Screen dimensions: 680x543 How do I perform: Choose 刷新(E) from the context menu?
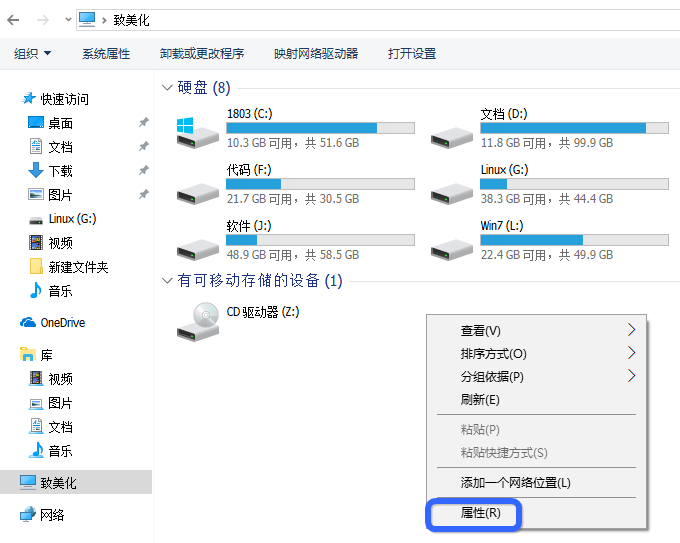point(536,399)
